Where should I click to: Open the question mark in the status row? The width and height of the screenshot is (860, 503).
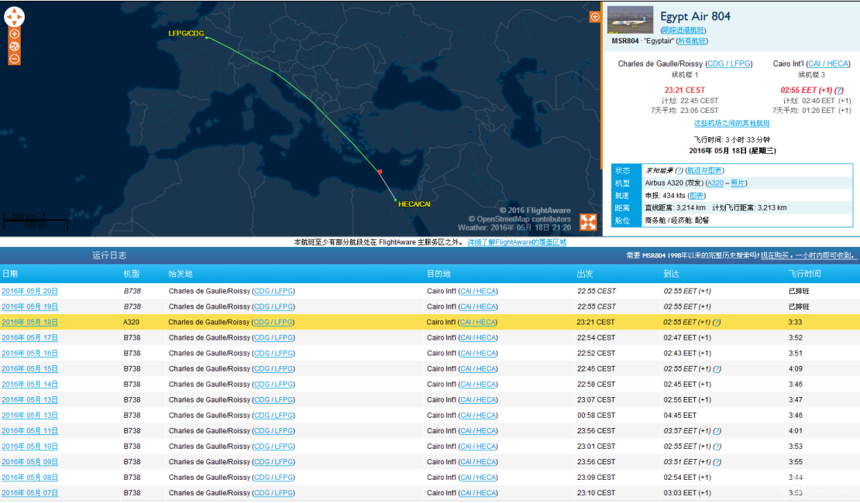[679, 171]
